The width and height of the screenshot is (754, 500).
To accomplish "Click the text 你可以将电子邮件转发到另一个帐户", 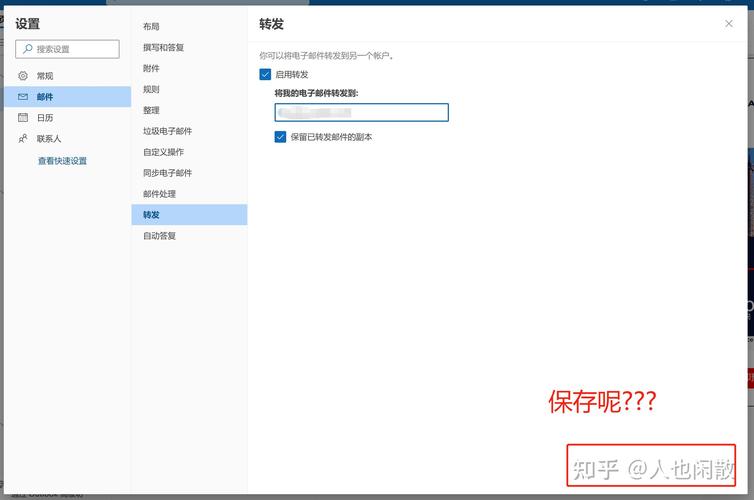I will point(325,56).
